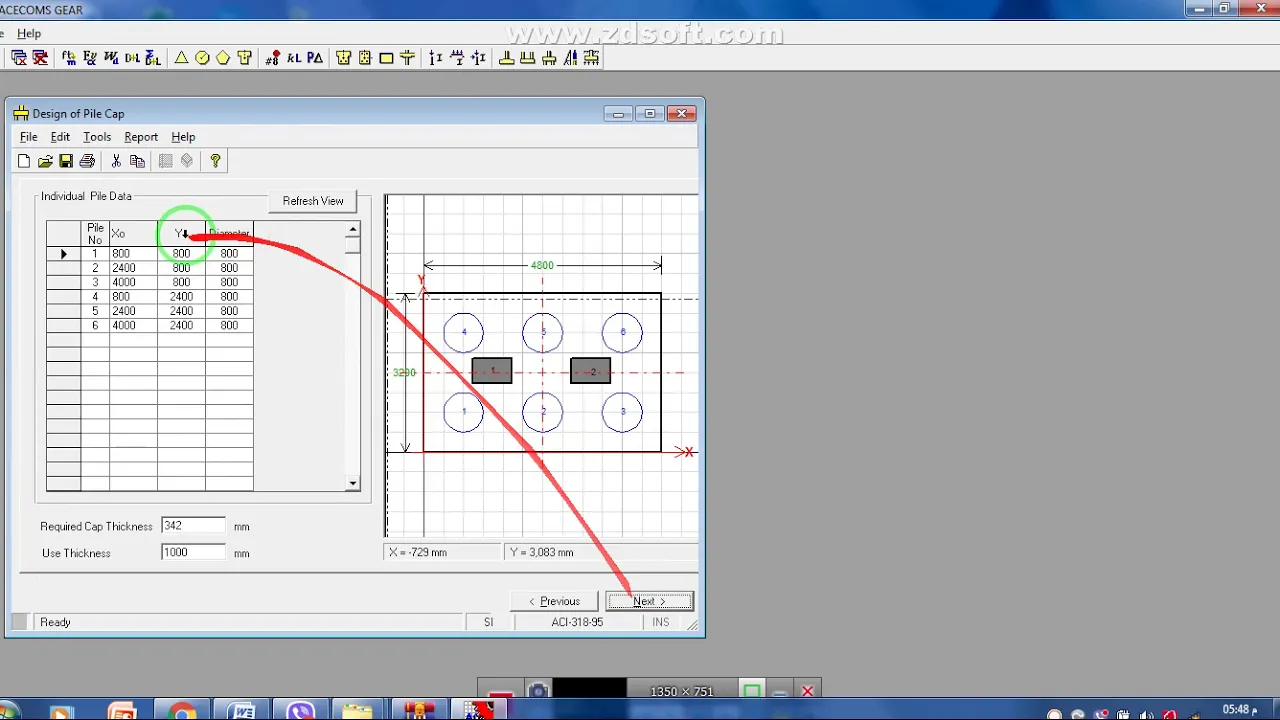This screenshot has width=1280, height=720.
Task: Click the Next button
Action: [x=649, y=601]
